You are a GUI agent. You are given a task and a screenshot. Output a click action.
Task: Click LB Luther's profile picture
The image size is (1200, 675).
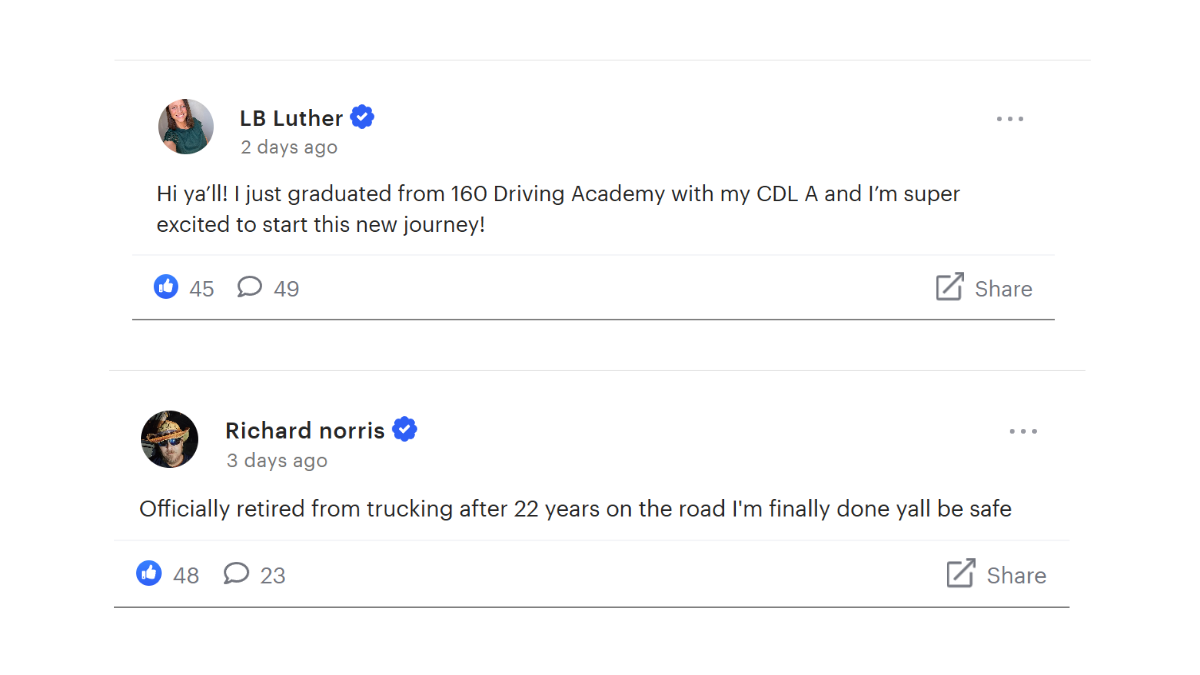pyautogui.click(x=186, y=127)
